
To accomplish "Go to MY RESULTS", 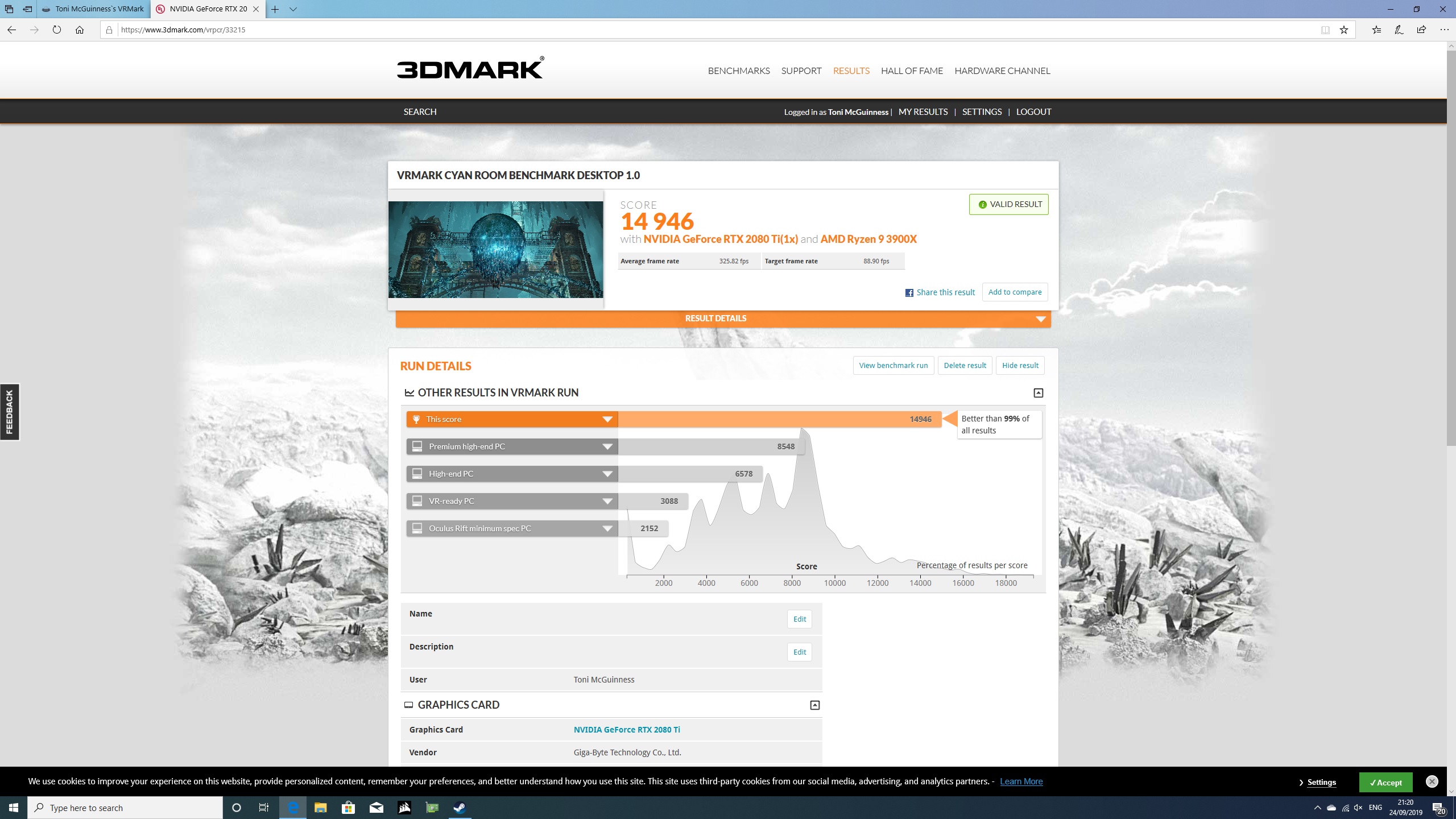I will click(x=923, y=111).
